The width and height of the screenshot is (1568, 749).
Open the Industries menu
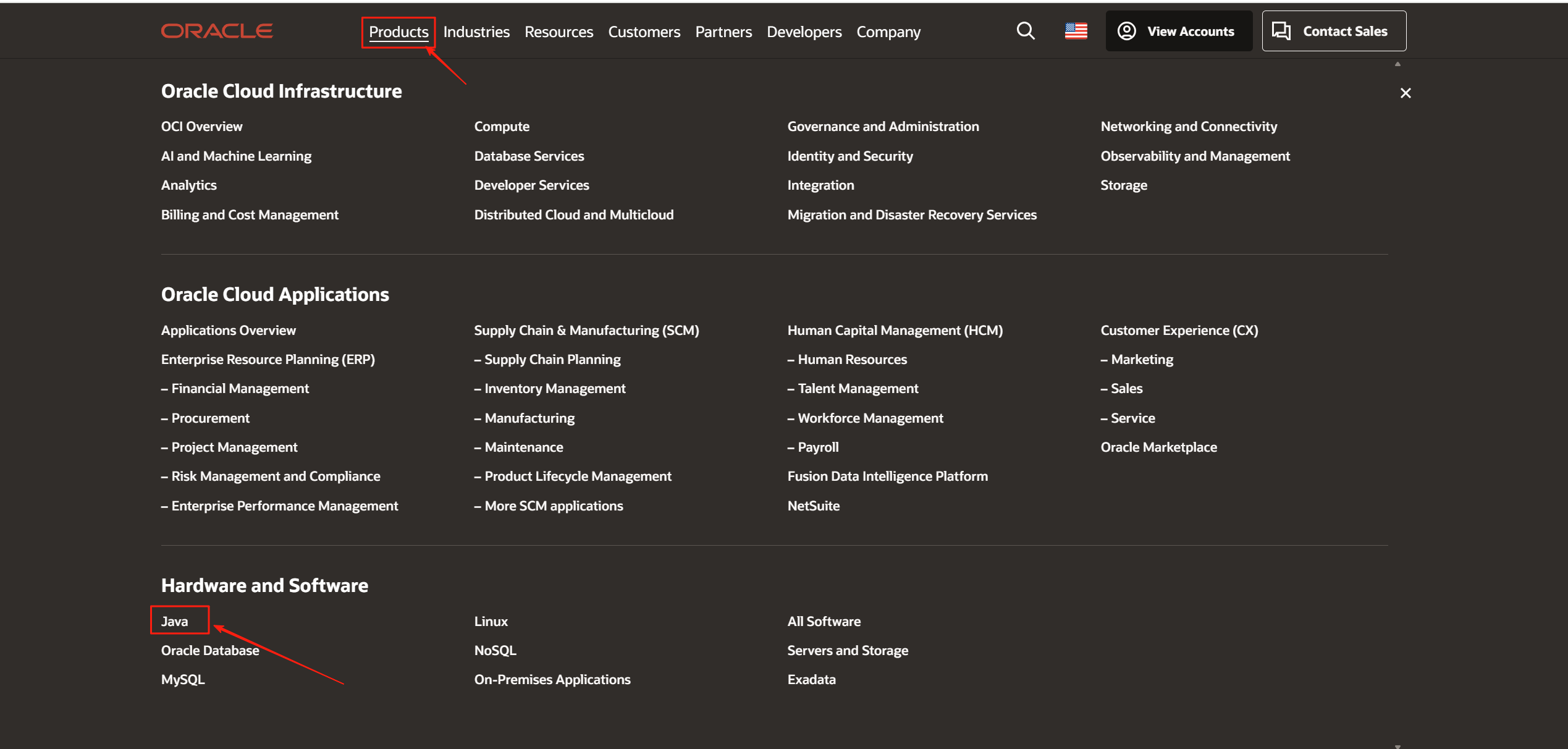[x=476, y=32]
